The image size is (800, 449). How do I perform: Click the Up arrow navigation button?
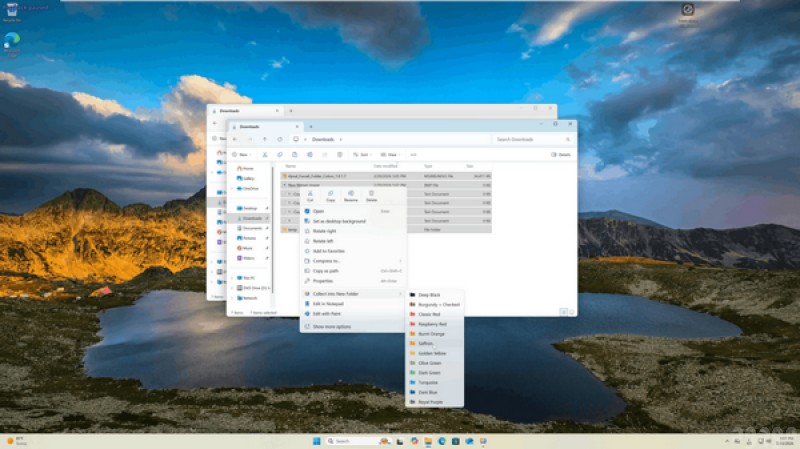coord(264,140)
